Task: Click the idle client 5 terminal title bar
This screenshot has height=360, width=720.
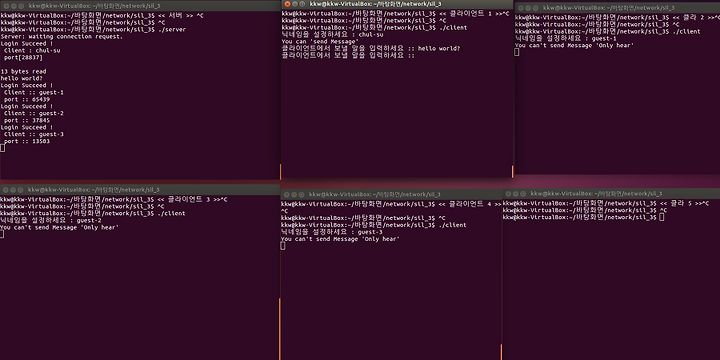Action: coord(611,194)
